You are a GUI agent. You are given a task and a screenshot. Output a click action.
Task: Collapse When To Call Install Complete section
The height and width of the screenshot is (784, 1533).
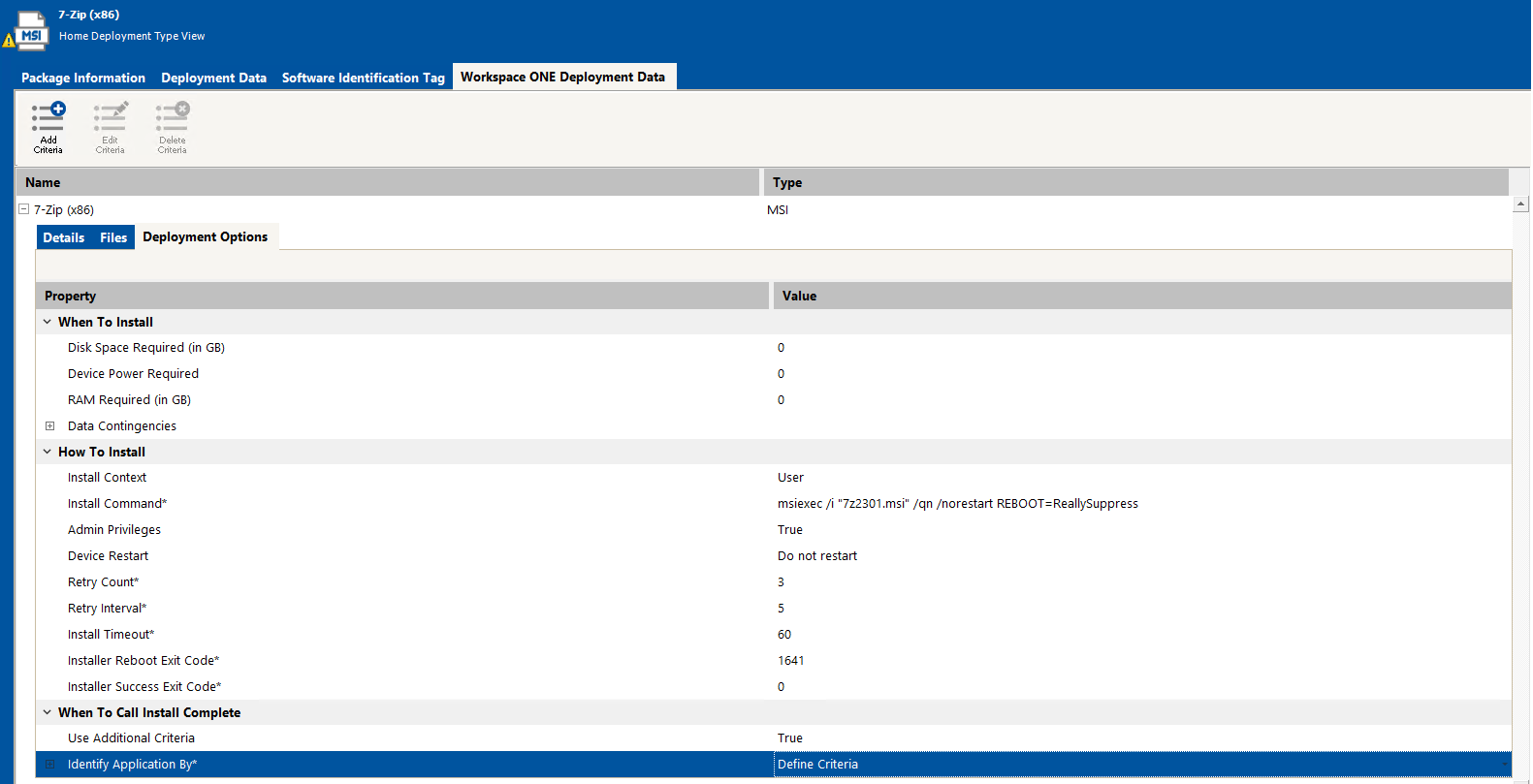[47, 712]
